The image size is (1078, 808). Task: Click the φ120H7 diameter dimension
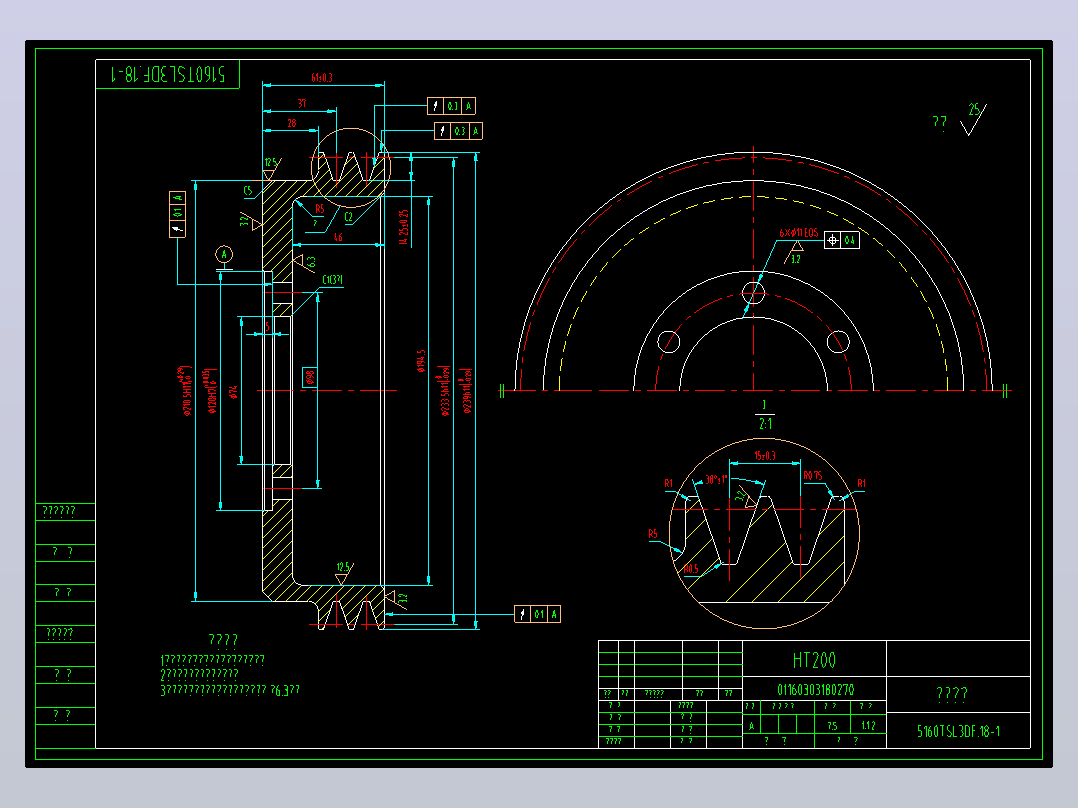[210, 391]
